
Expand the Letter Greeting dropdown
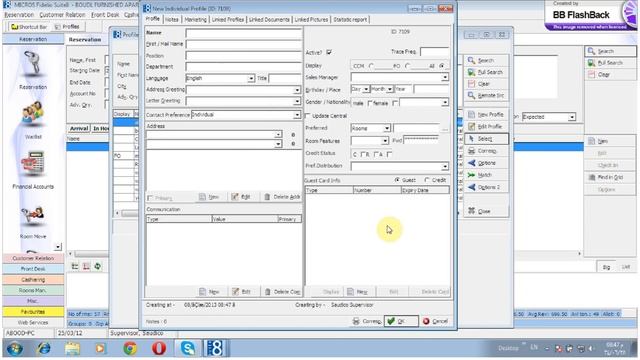[x=297, y=101]
